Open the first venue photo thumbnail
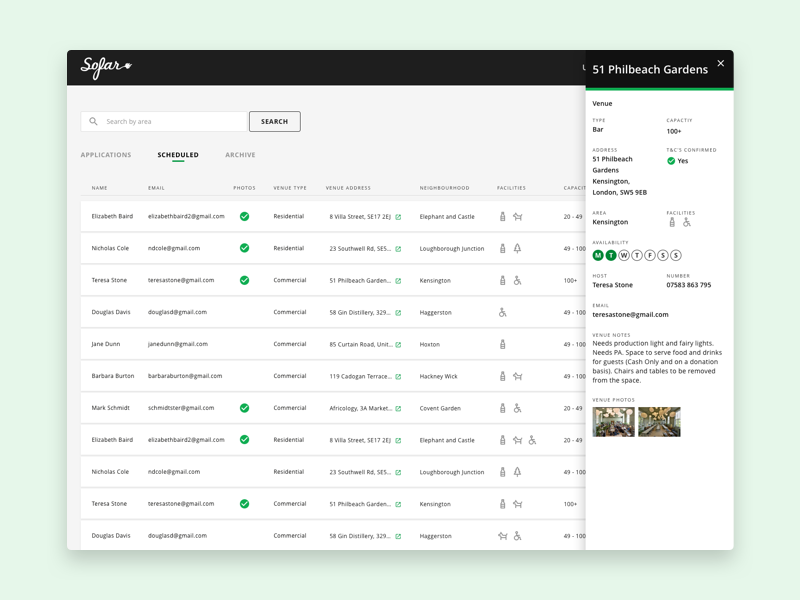The width and height of the screenshot is (800, 600). click(613, 421)
